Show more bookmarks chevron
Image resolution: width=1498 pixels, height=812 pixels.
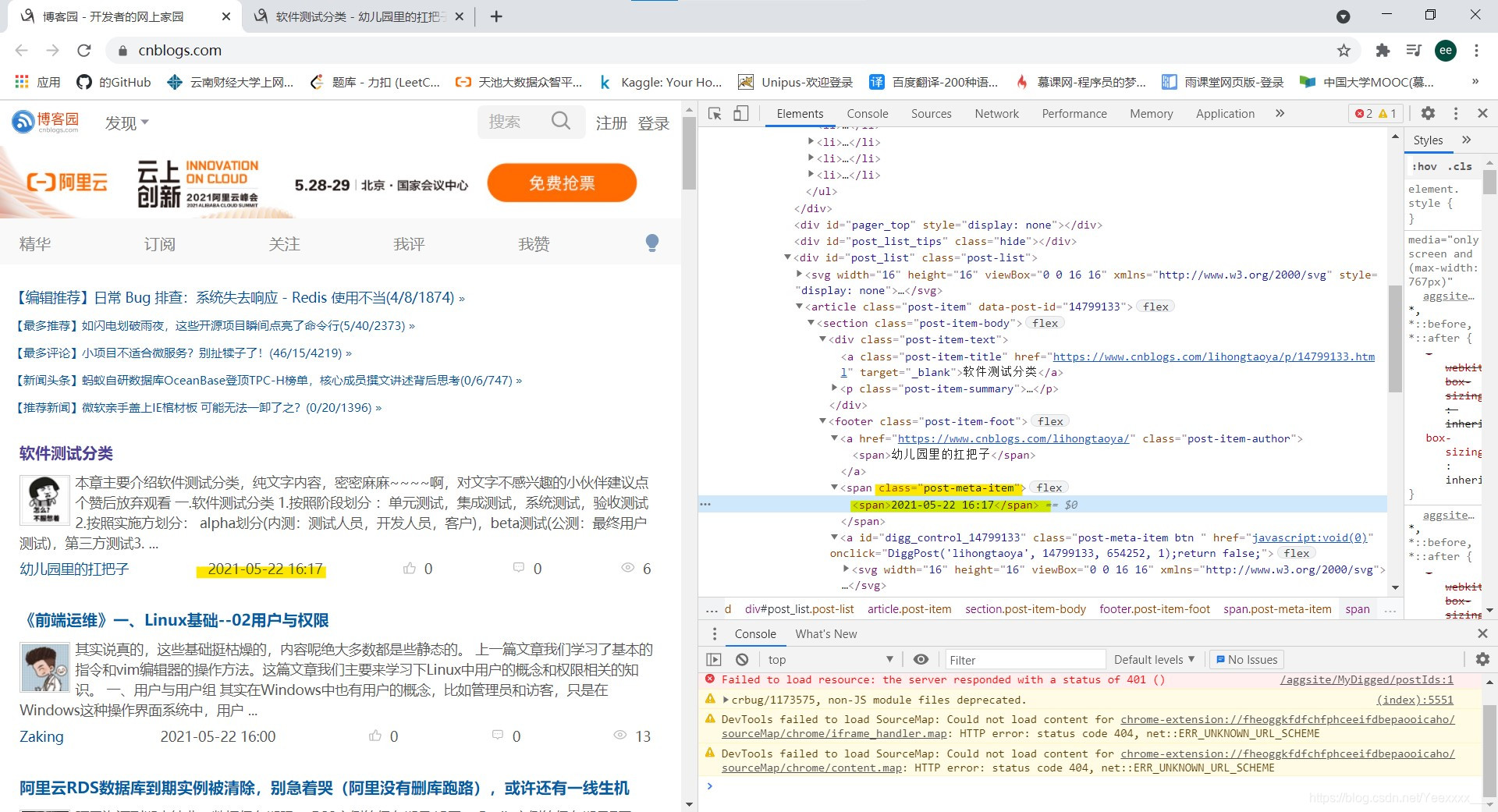coord(1475,81)
